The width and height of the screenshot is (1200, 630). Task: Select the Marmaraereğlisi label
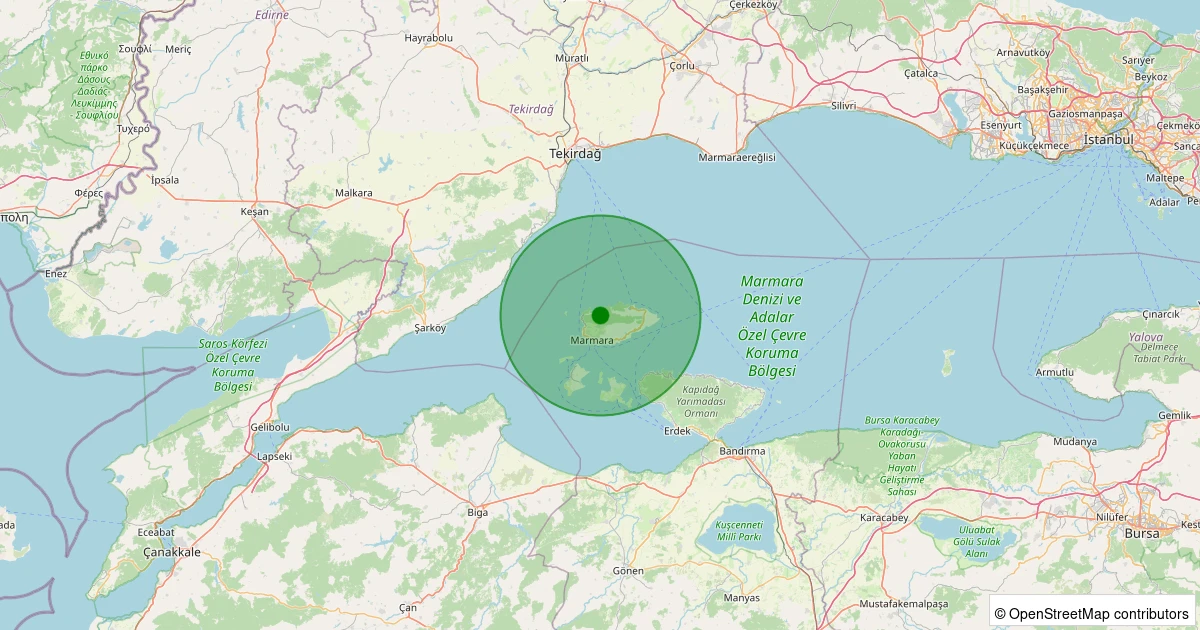737,158
